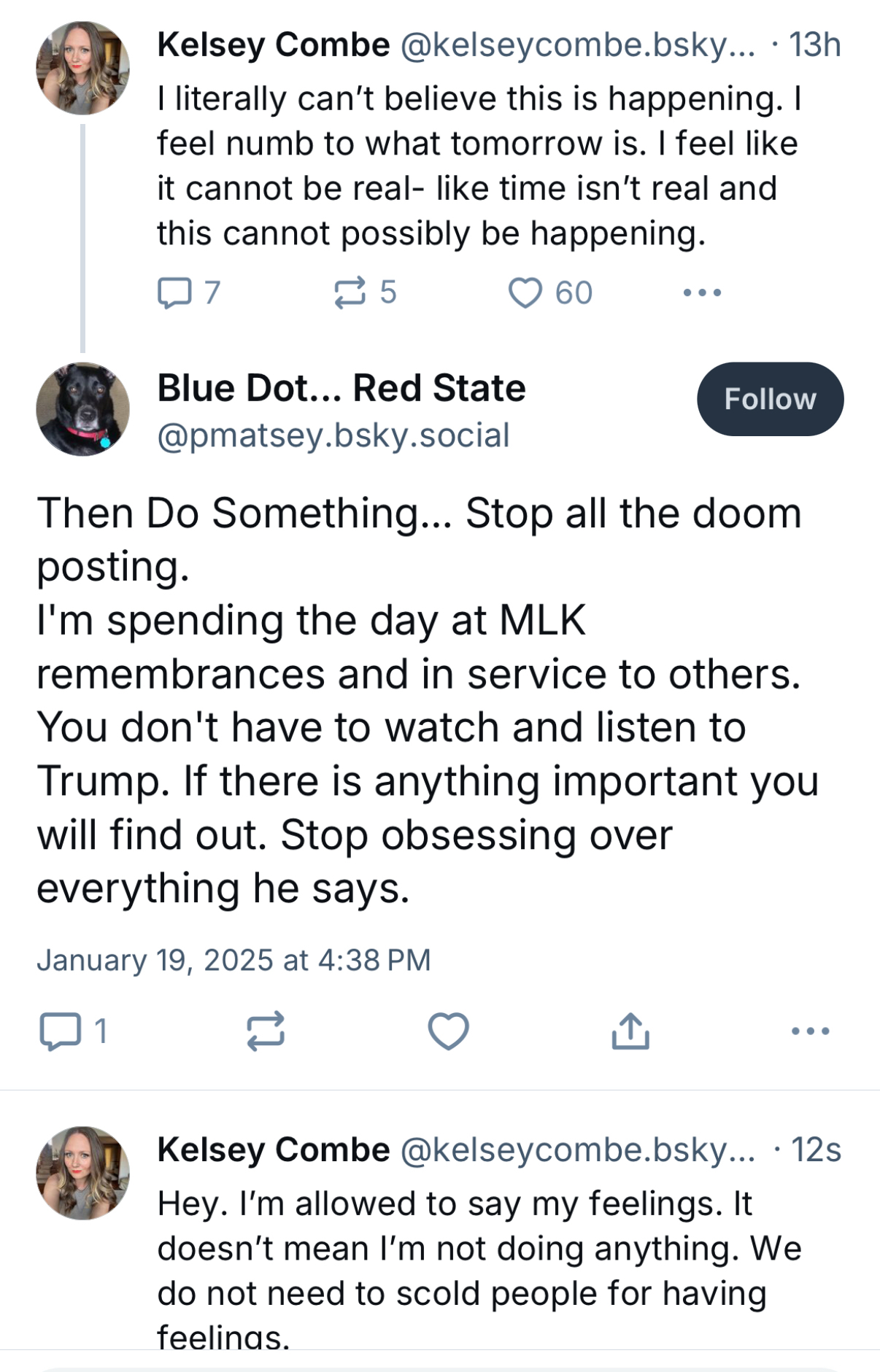The image size is (880, 1372).
Task: Open the @pmatsey.bsky.social handle link
Action: pyautogui.click(x=333, y=435)
